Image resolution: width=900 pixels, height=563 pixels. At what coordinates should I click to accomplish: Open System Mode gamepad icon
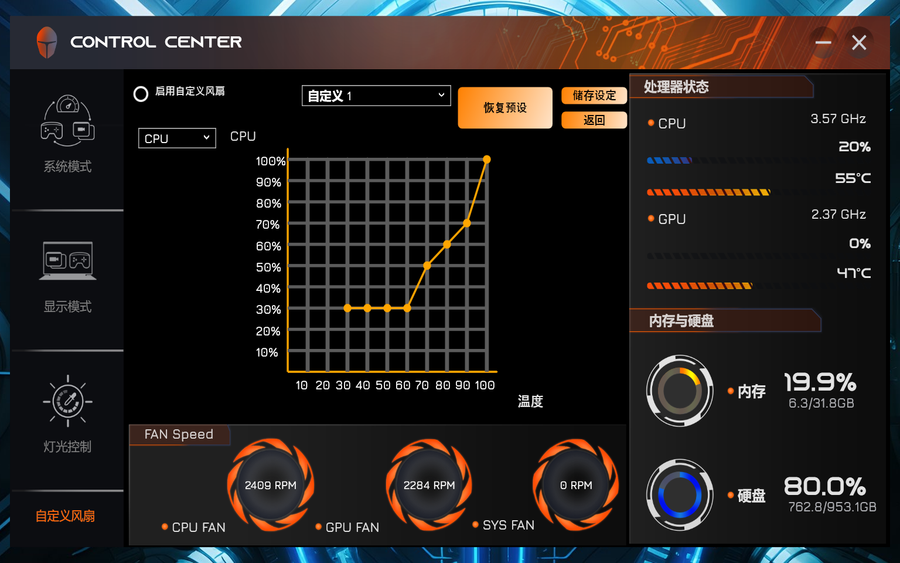(x=67, y=120)
